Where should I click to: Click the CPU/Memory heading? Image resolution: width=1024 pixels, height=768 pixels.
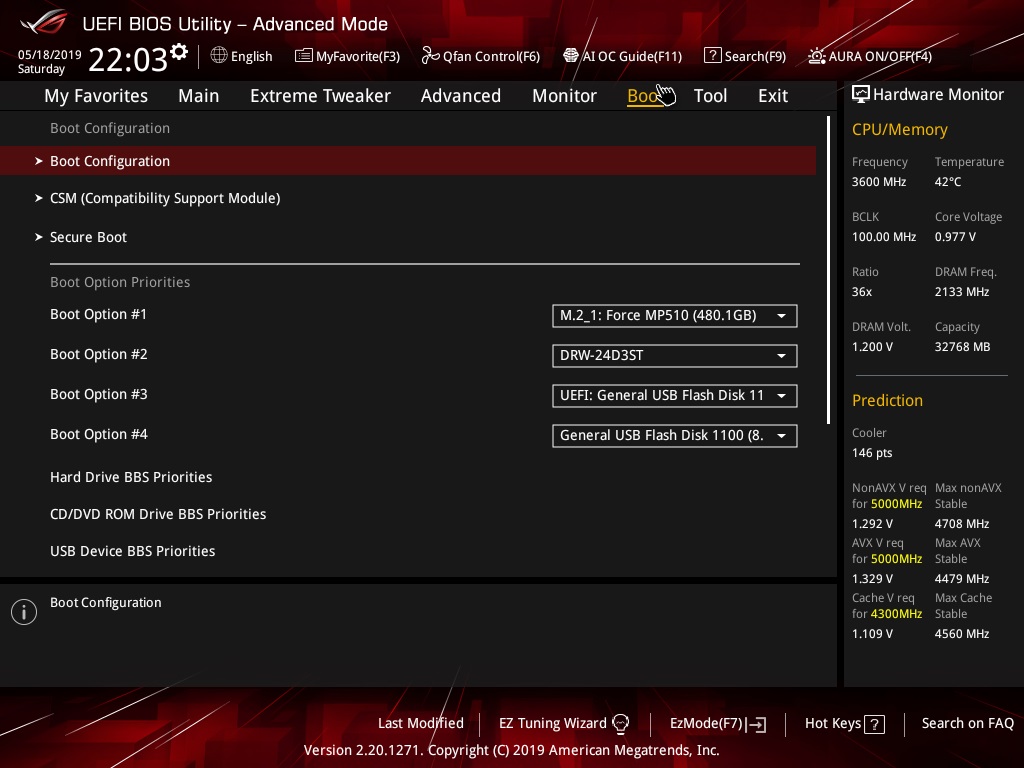[899, 130]
